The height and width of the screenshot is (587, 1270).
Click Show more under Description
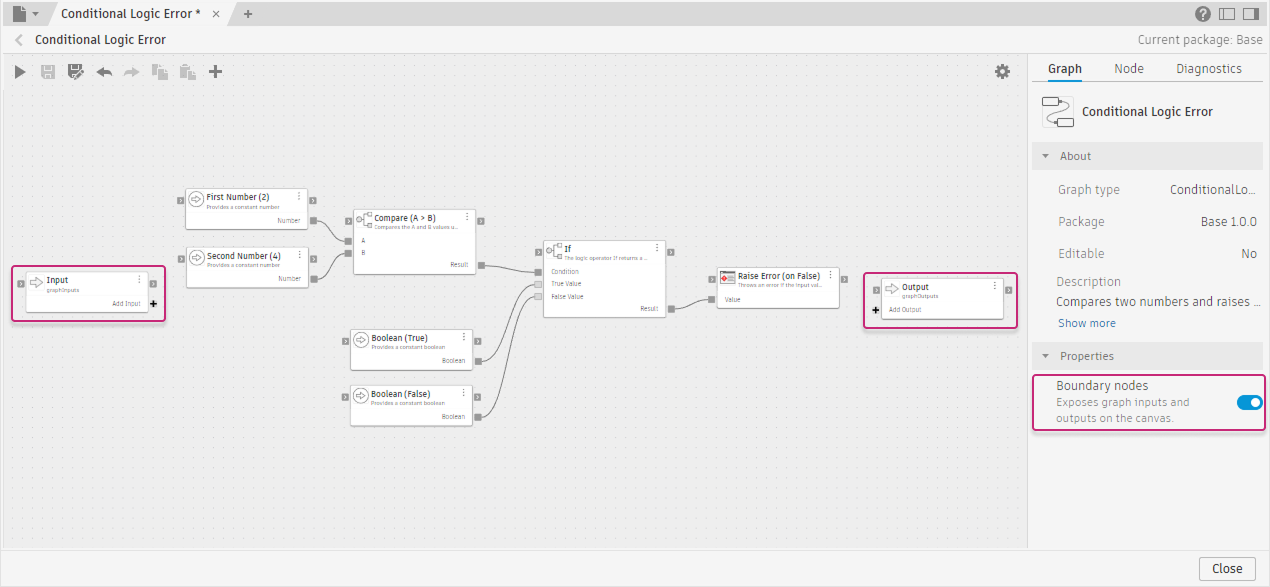(x=1087, y=323)
